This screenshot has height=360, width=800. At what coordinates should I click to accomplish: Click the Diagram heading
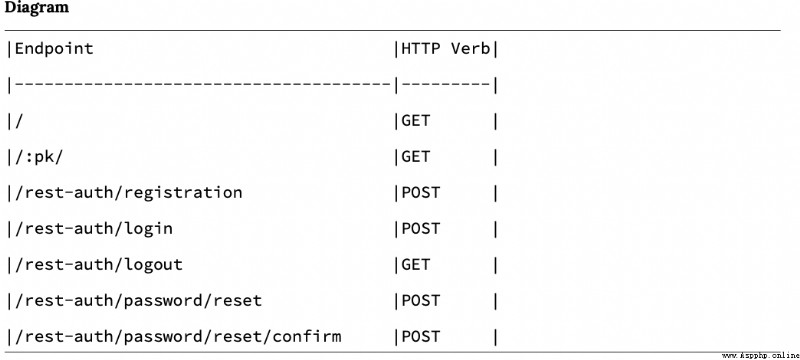pos(36,9)
